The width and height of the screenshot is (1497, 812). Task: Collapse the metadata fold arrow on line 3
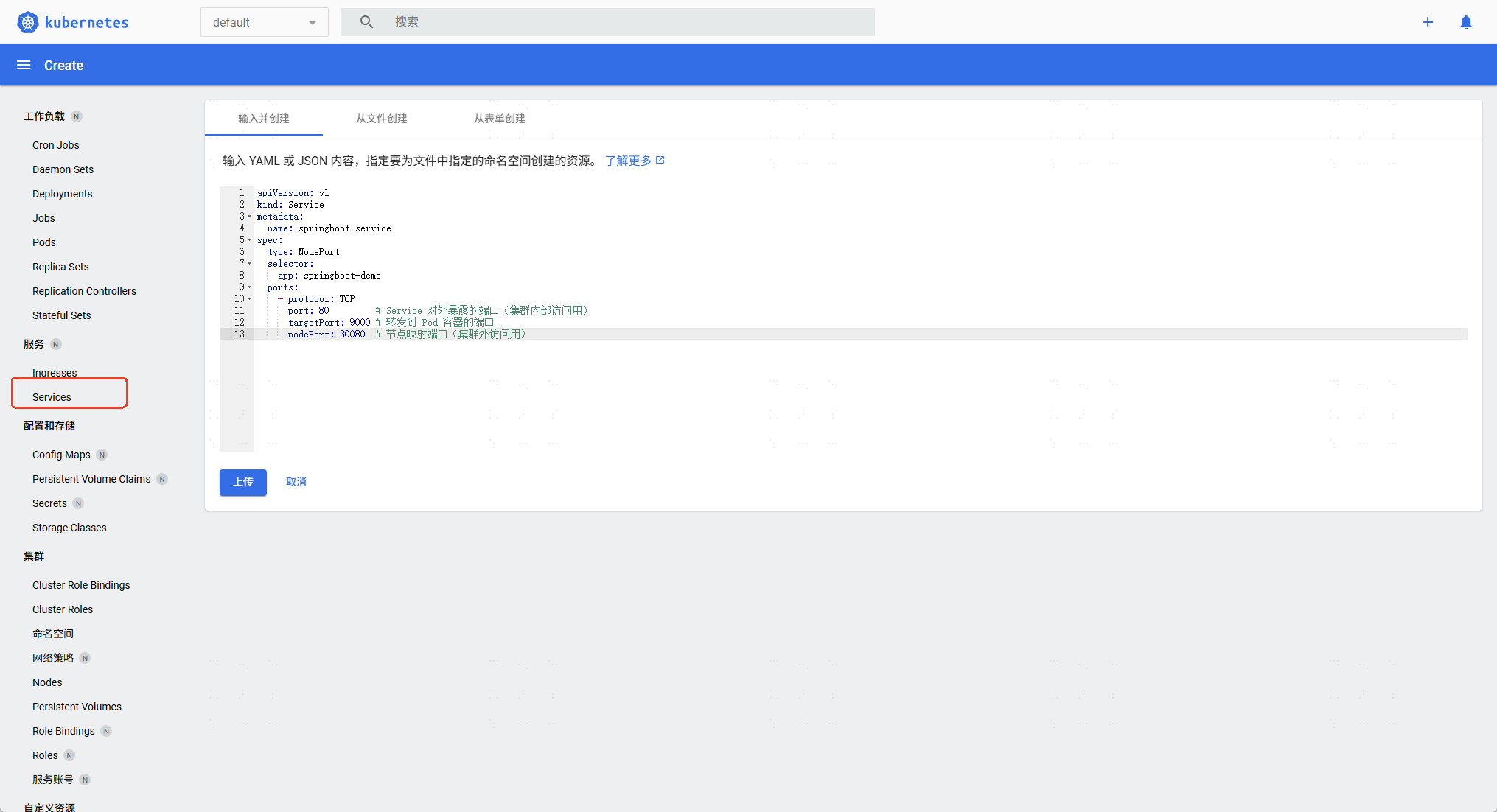pos(249,217)
